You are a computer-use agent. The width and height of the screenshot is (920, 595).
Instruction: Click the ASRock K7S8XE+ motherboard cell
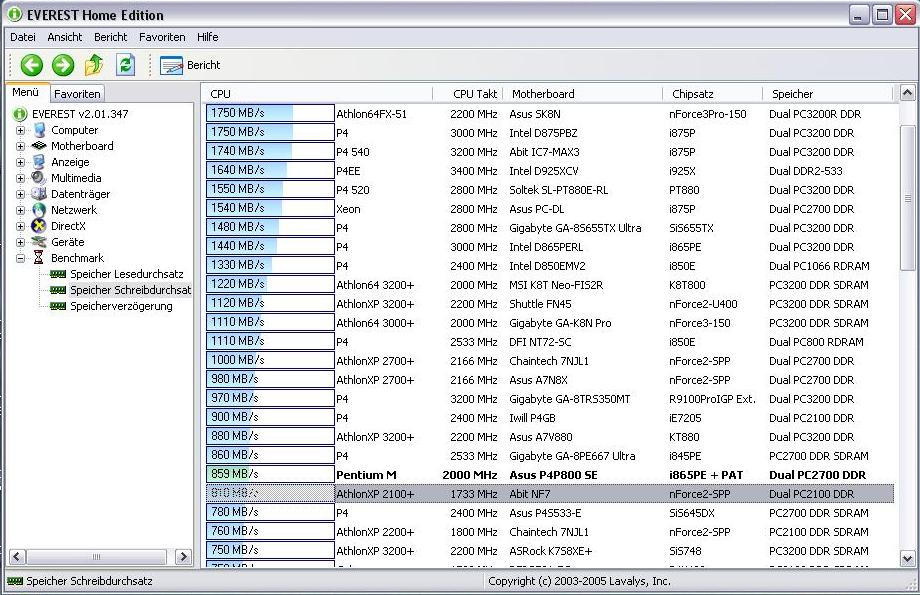pos(551,551)
